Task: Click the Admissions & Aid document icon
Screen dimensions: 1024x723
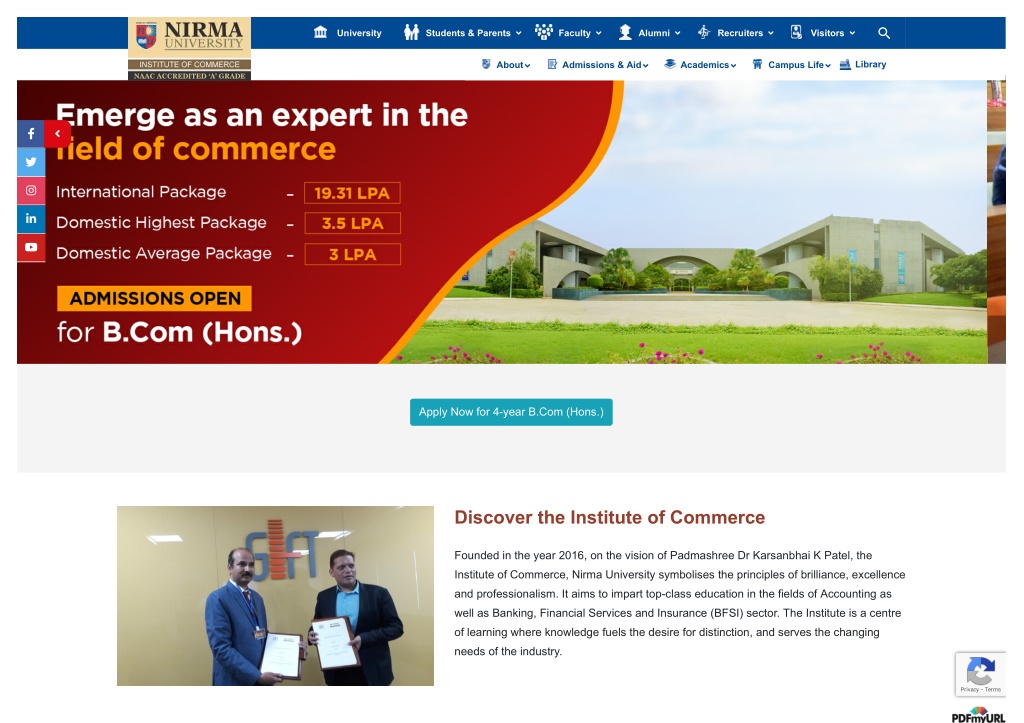Action: click(x=552, y=64)
